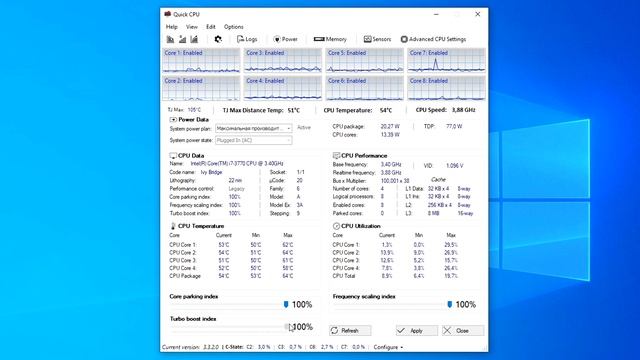Open the Options menu
The image size is (640, 360).
point(233,27)
